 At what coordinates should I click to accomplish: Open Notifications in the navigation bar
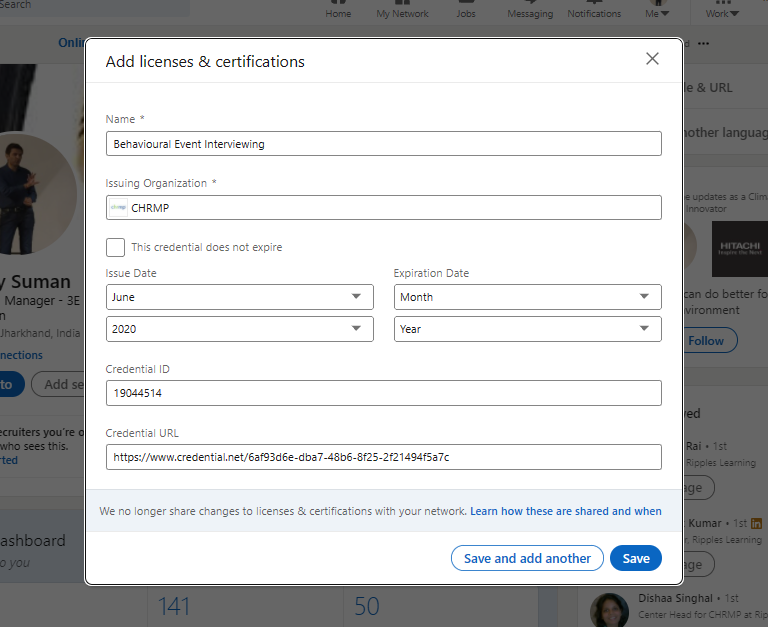(x=594, y=10)
